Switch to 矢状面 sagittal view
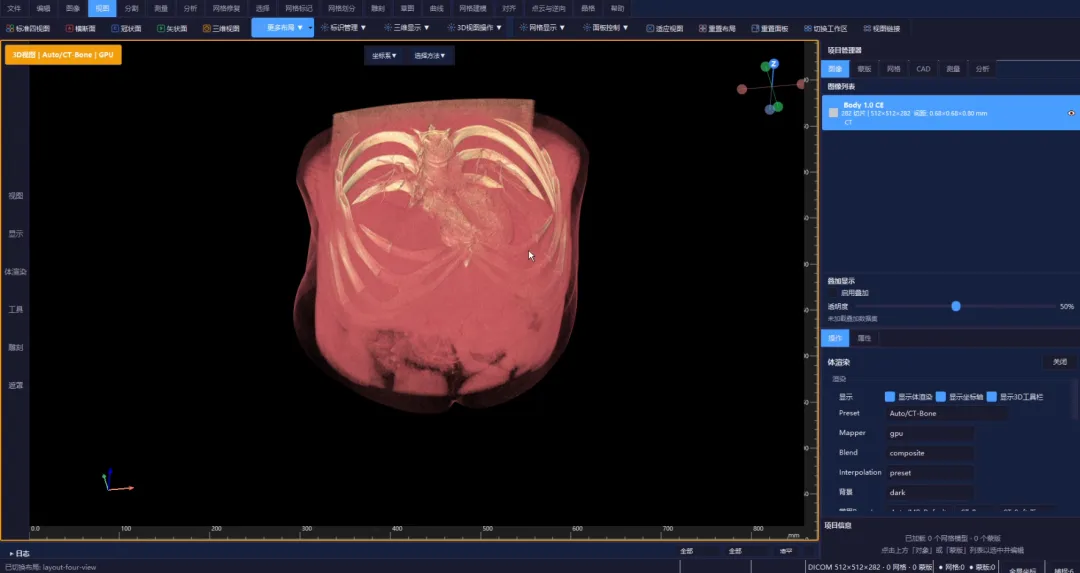This screenshot has width=1080, height=573. click(172, 28)
